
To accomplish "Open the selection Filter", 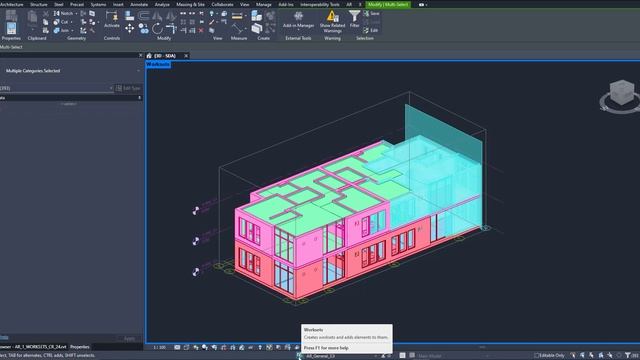I will (x=354, y=19).
